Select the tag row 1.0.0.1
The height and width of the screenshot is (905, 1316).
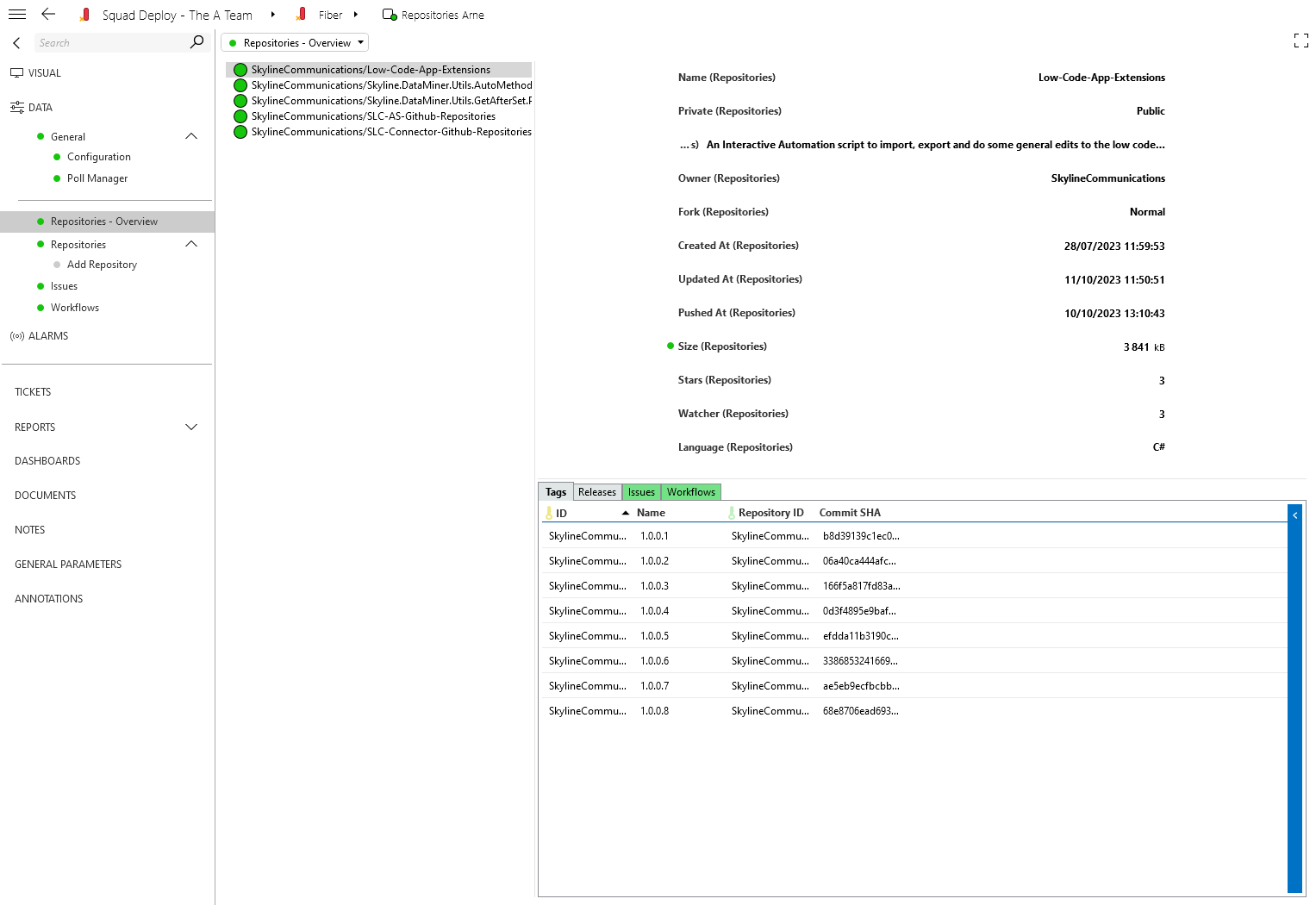click(x=914, y=536)
